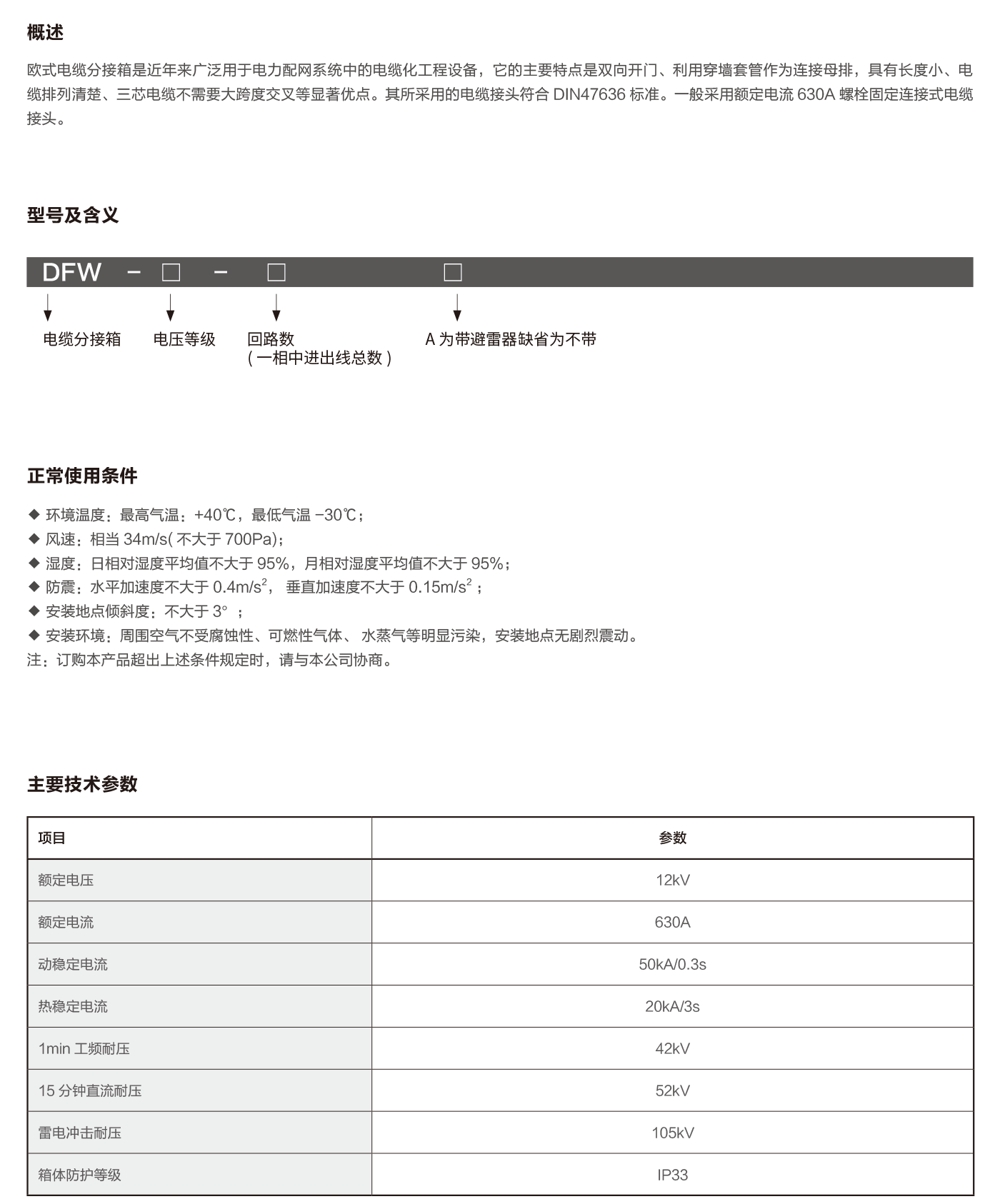Click the 52kV value cell
Screen dimensions: 1000x1204
pyautogui.click(x=672, y=1090)
